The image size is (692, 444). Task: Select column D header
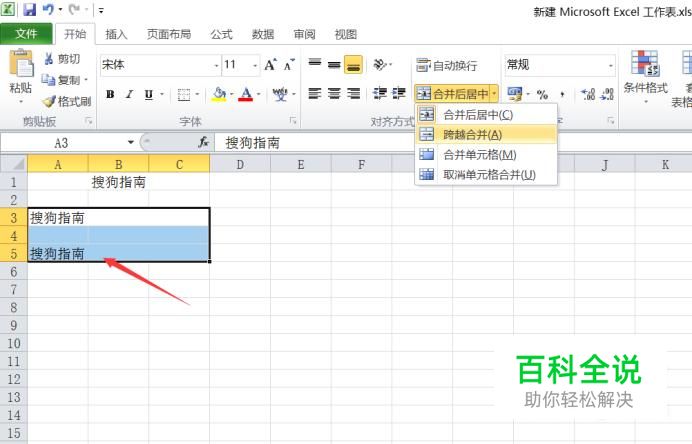pos(240,165)
